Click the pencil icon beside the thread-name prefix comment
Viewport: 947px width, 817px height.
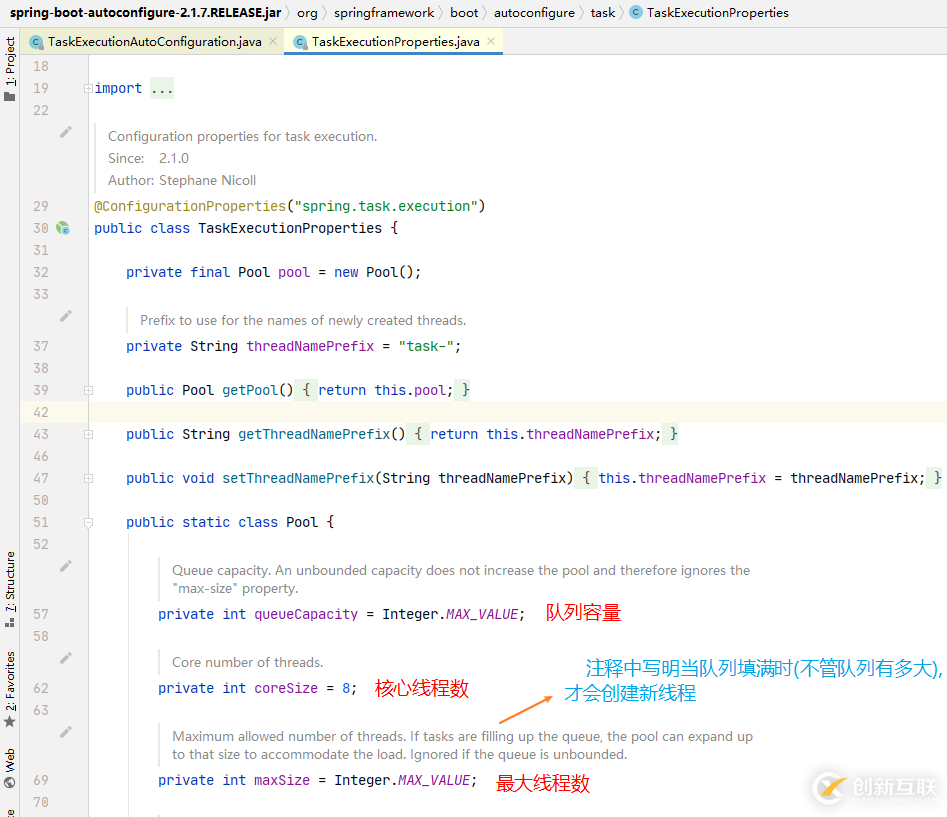(x=66, y=316)
